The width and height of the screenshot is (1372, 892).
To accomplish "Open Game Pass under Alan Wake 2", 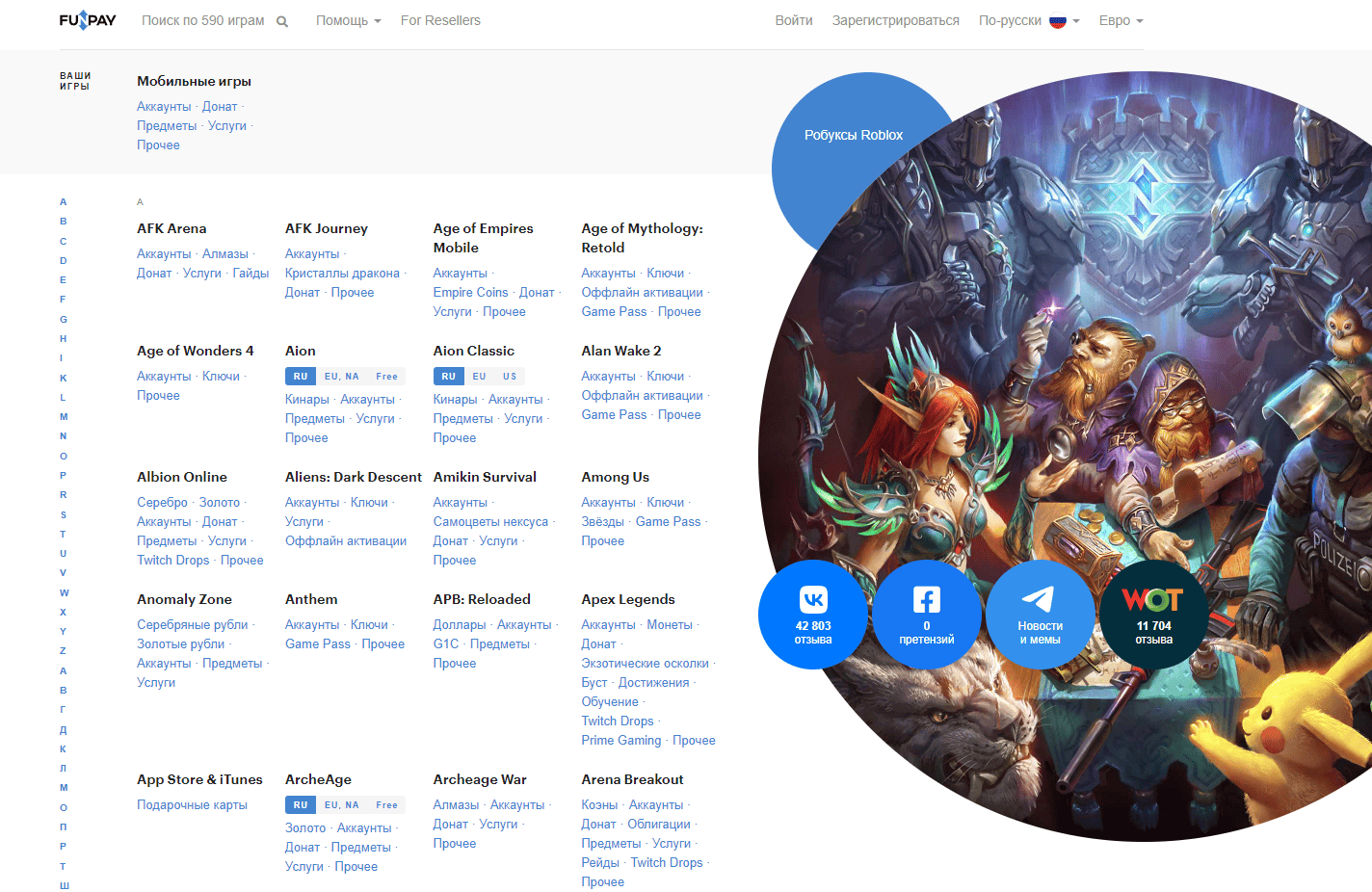I will coord(614,415).
